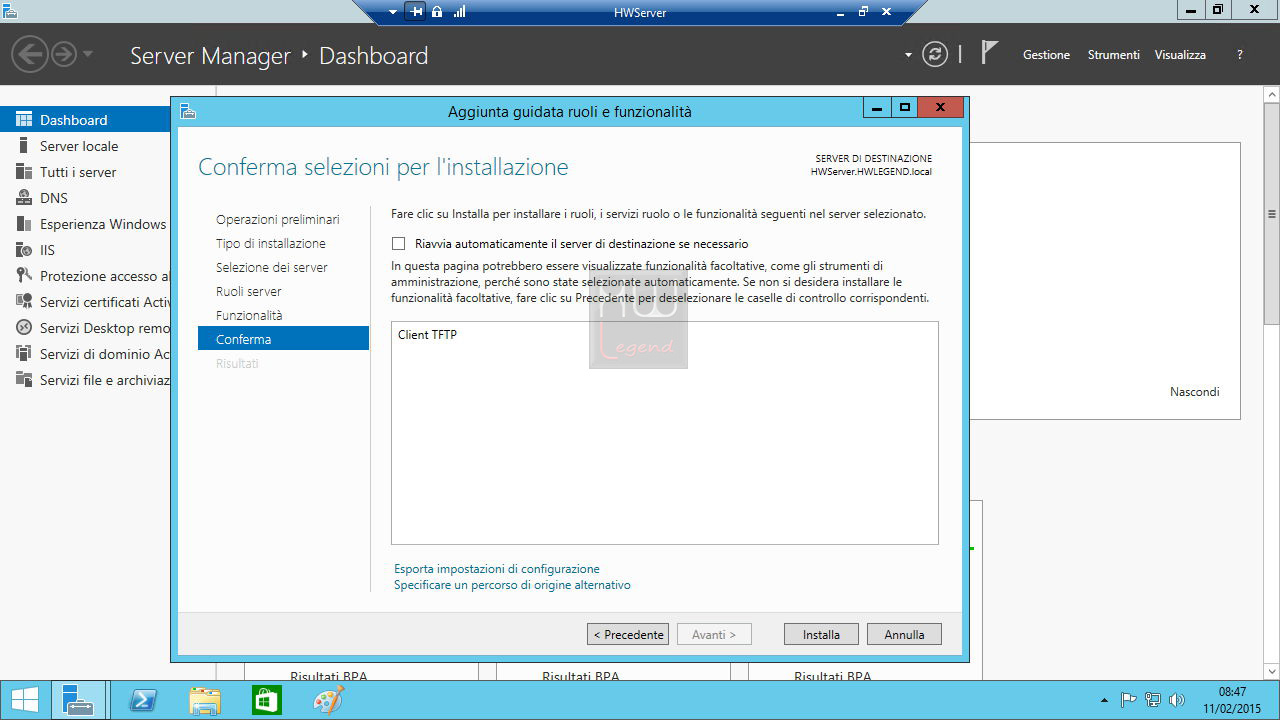Open the Gestione menu

pyautogui.click(x=1046, y=55)
